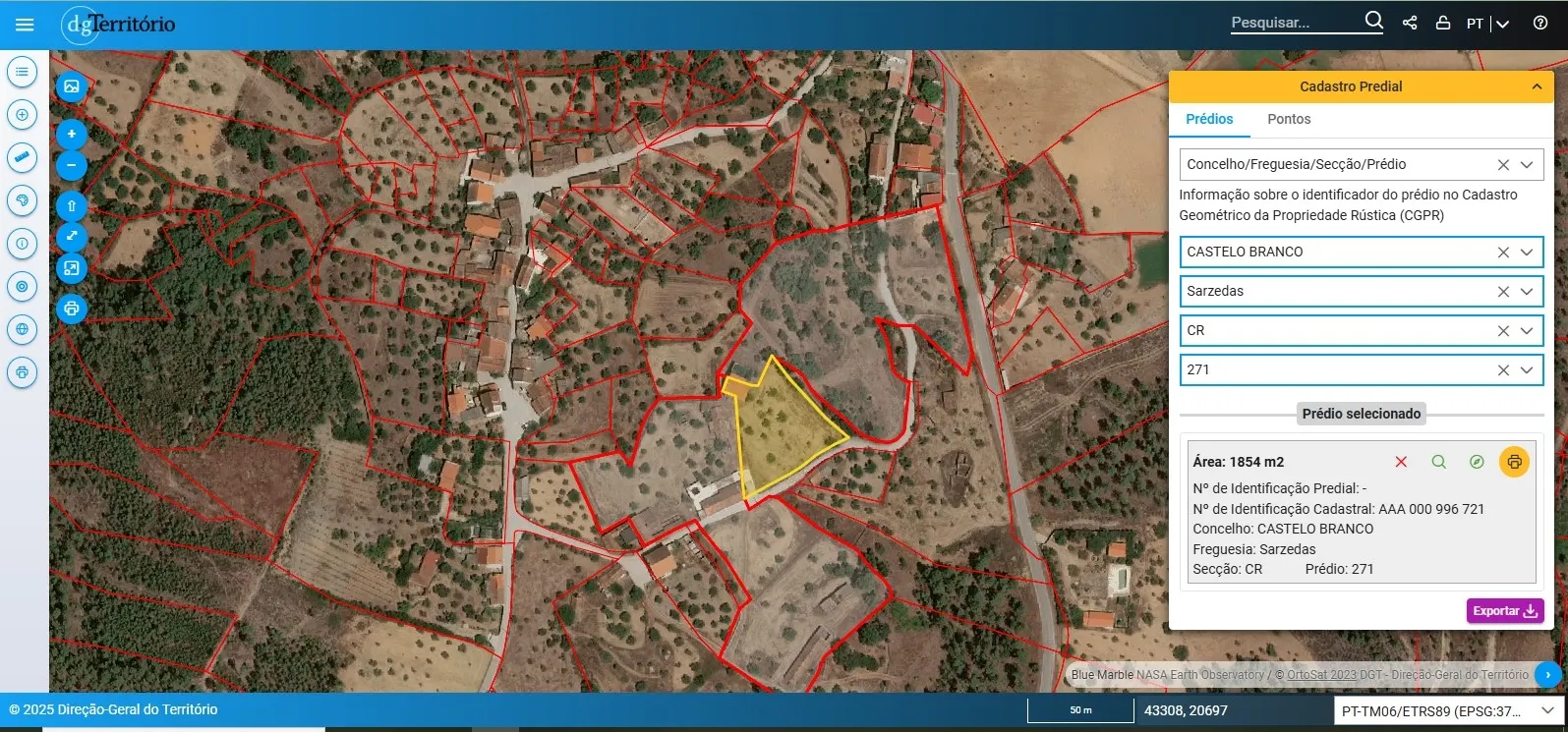Image resolution: width=1568 pixels, height=732 pixels.
Task: Open the basemap image gallery button
Action: [72, 86]
